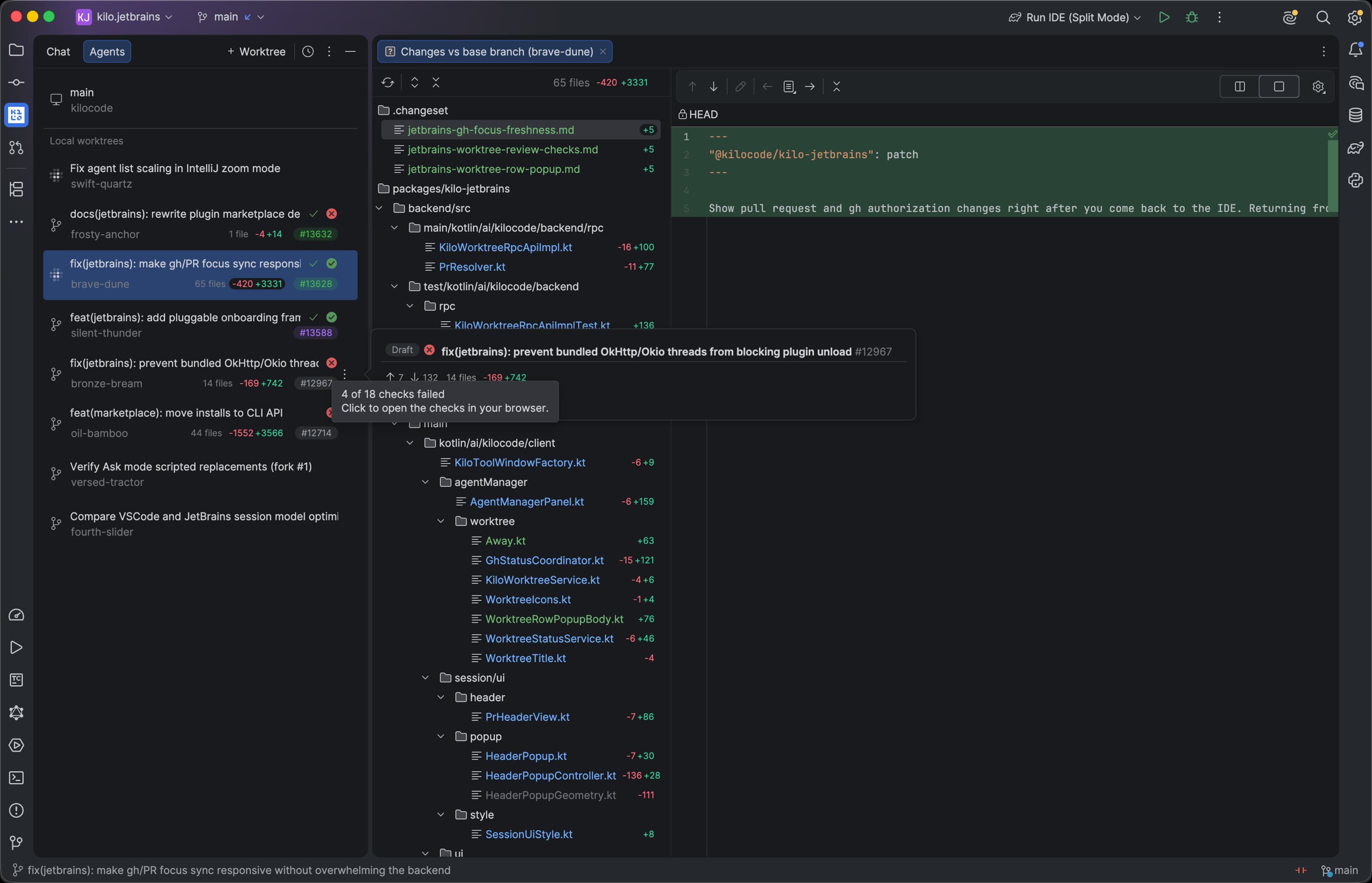Collapse backend/src folder
The height and width of the screenshot is (883, 1372).
tap(379, 208)
